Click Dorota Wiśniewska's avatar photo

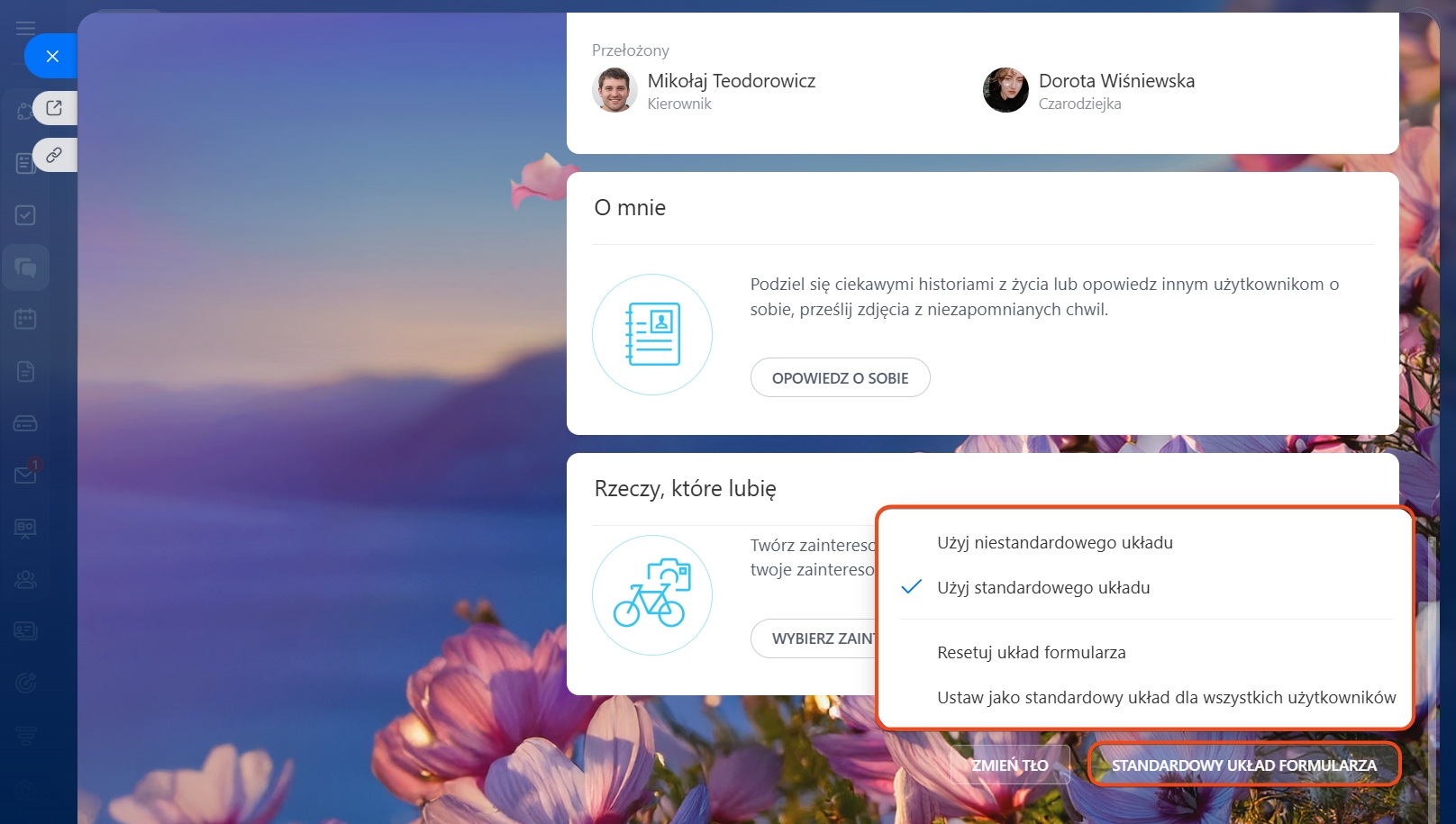[1006, 90]
